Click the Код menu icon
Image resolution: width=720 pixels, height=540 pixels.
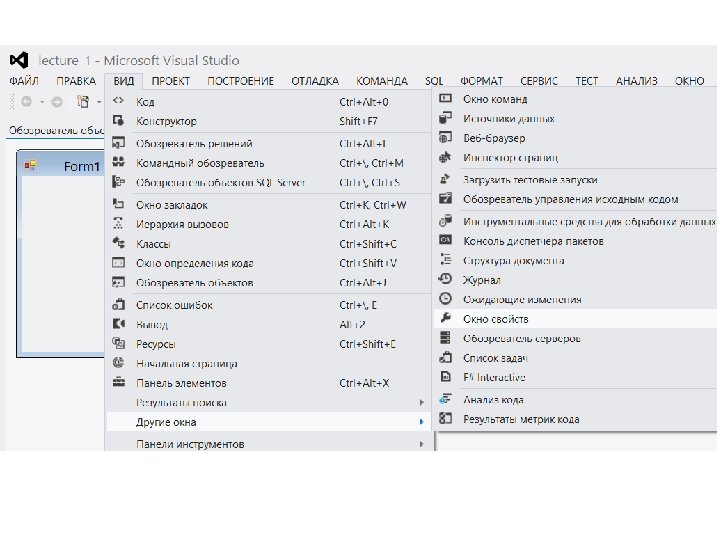tap(118, 101)
